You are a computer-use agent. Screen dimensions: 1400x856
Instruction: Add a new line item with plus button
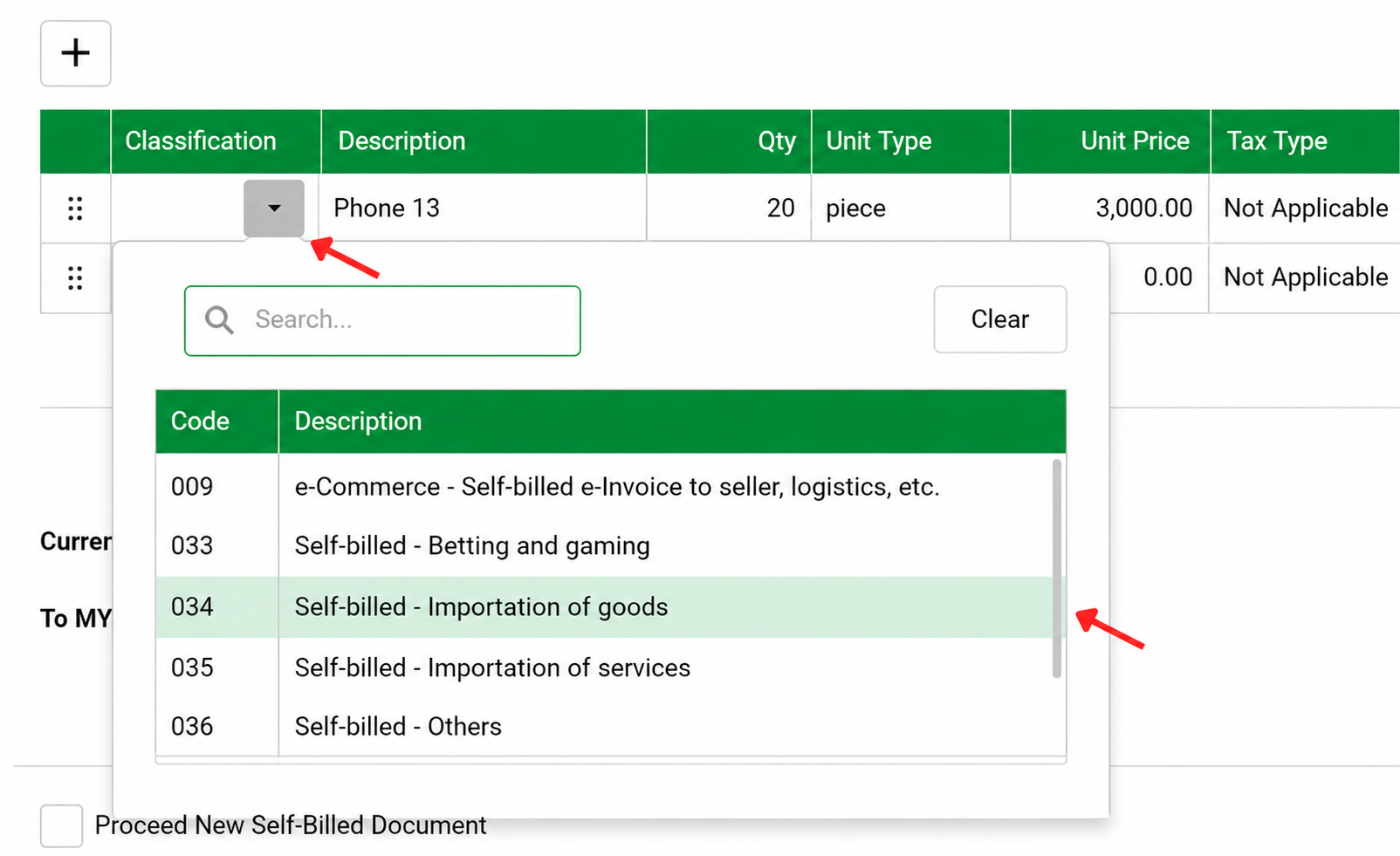coord(76,53)
